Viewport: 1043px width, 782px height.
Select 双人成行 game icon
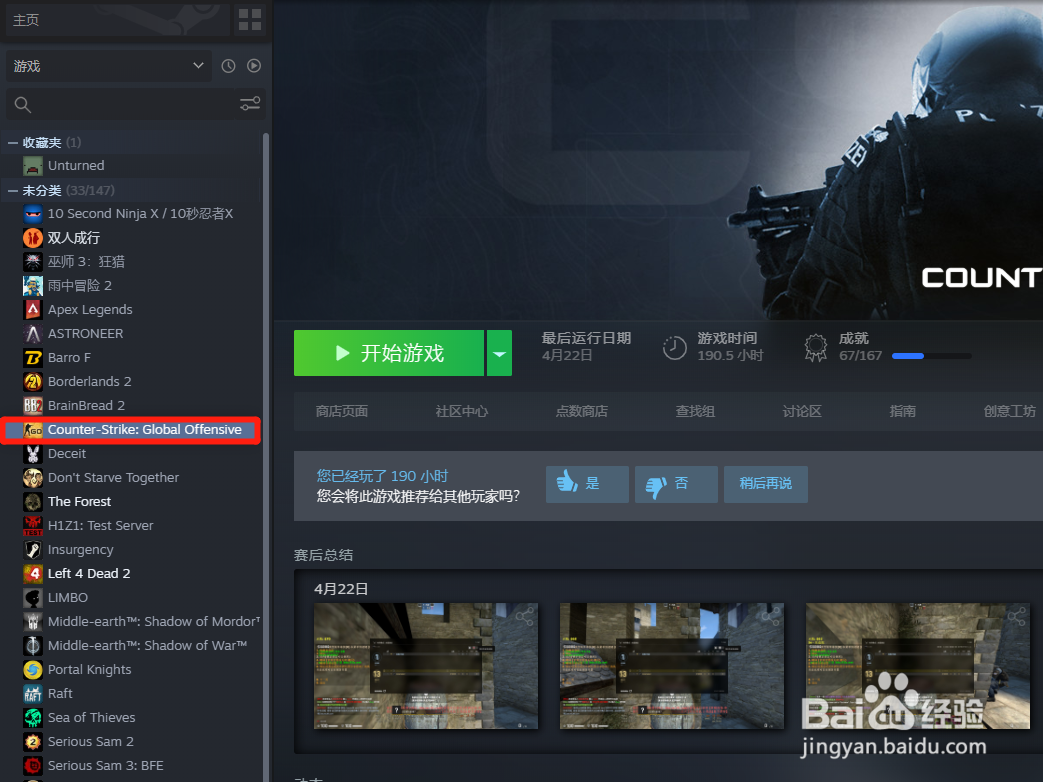33,238
